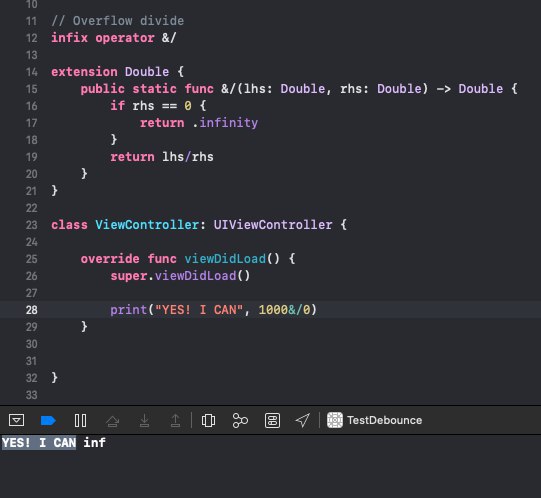Pause program execution in the debug bar

click(x=80, y=420)
